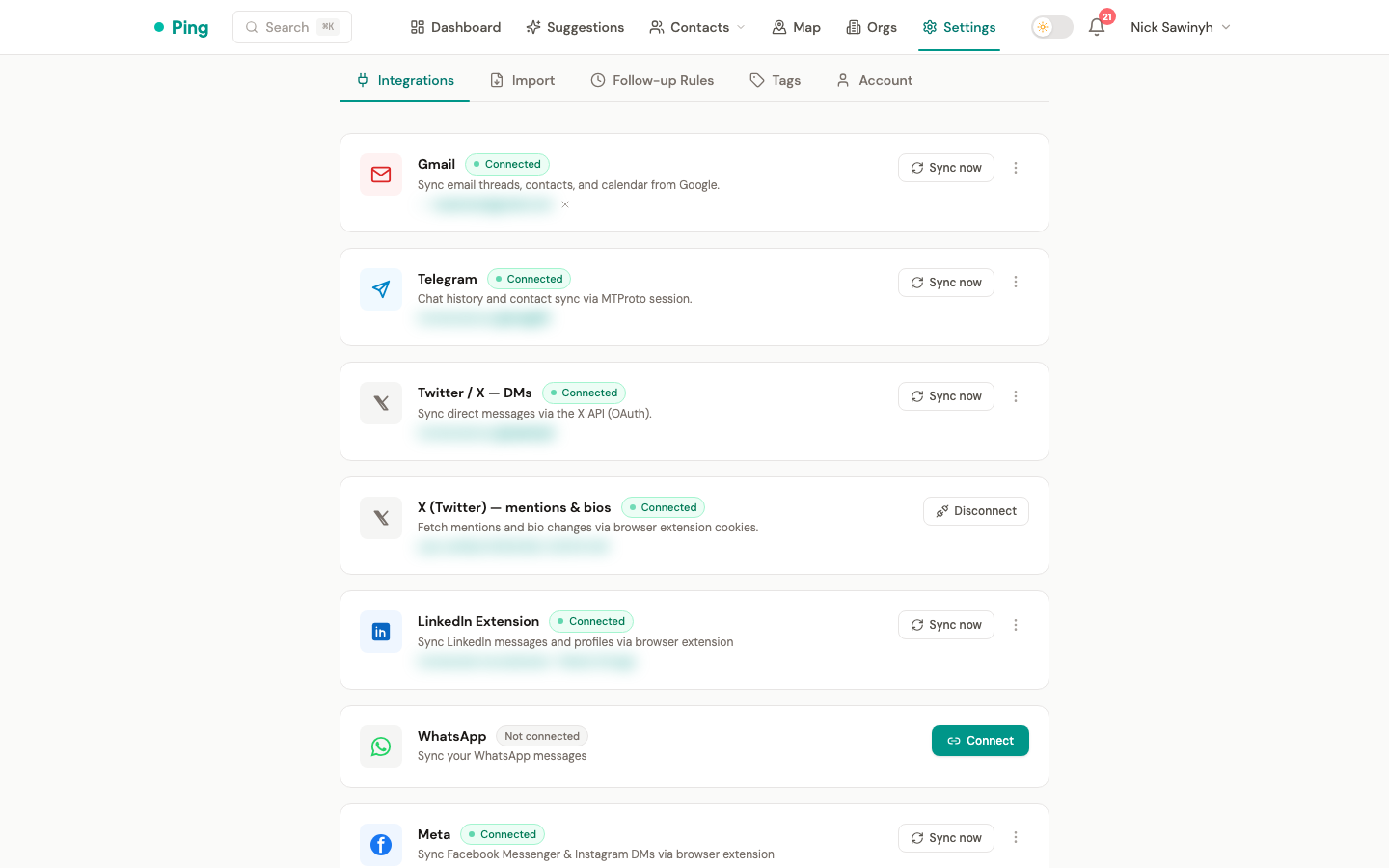The width and height of the screenshot is (1389, 868).
Task: Click Sync now for Gmail
Action: (x=946, y=168)
